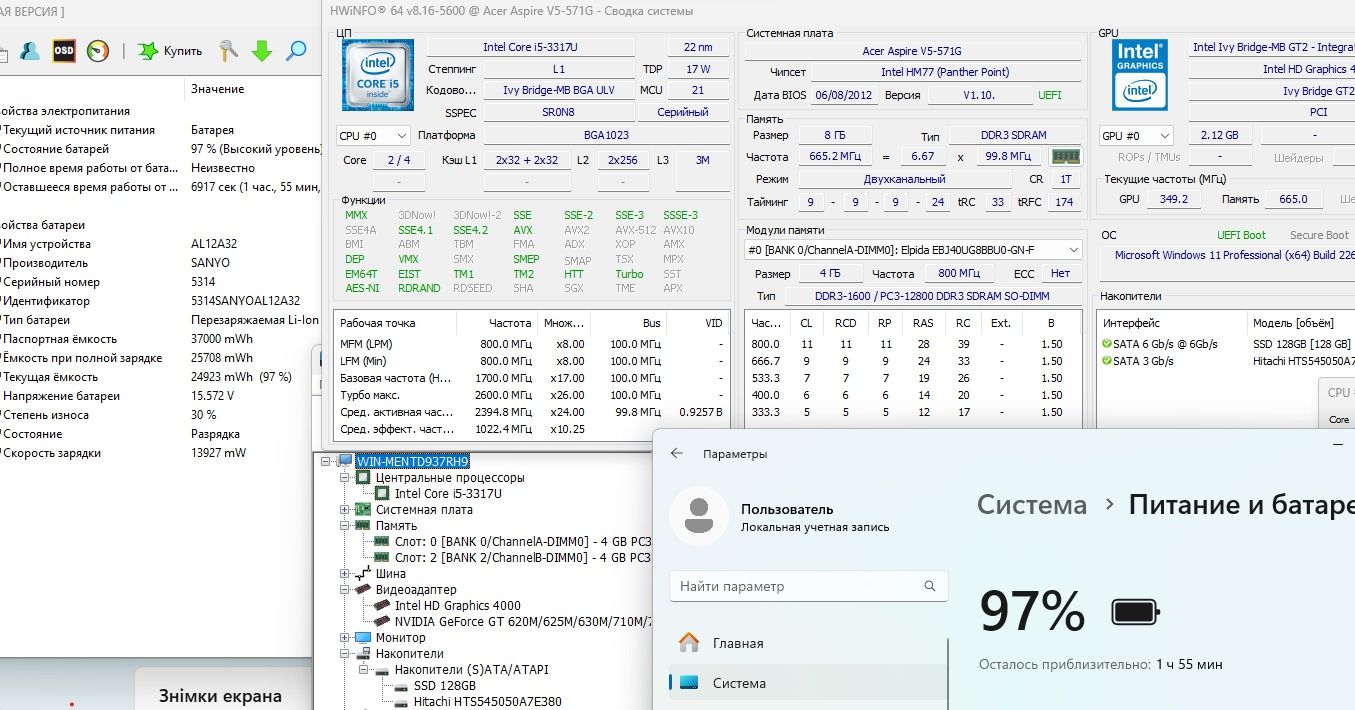Collapse the Центральные процессоры tree node
The width and height of the screenshot is (1355, 710).
point(346,477)
